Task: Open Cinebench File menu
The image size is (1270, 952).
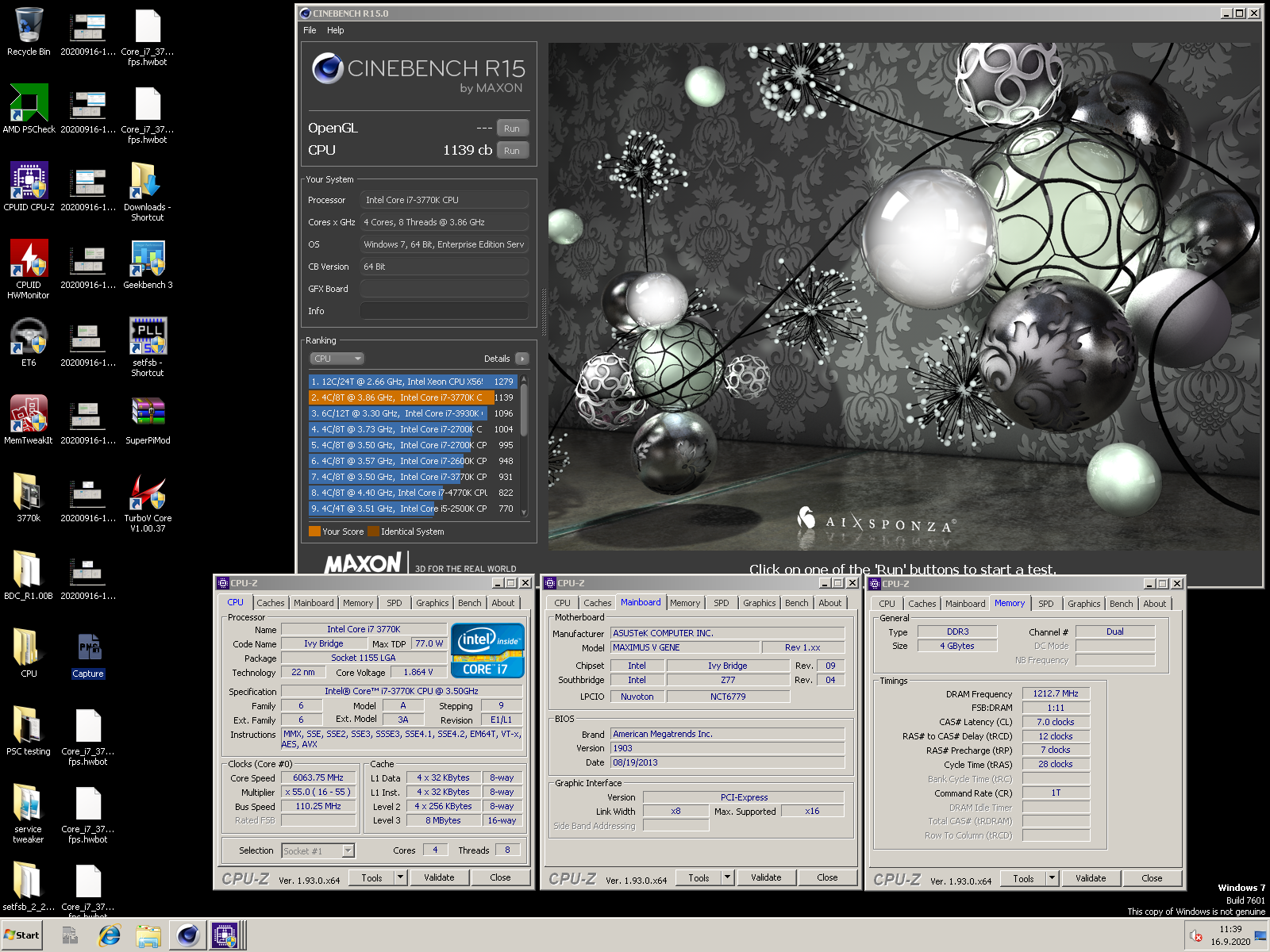Action: click(310, 30)
